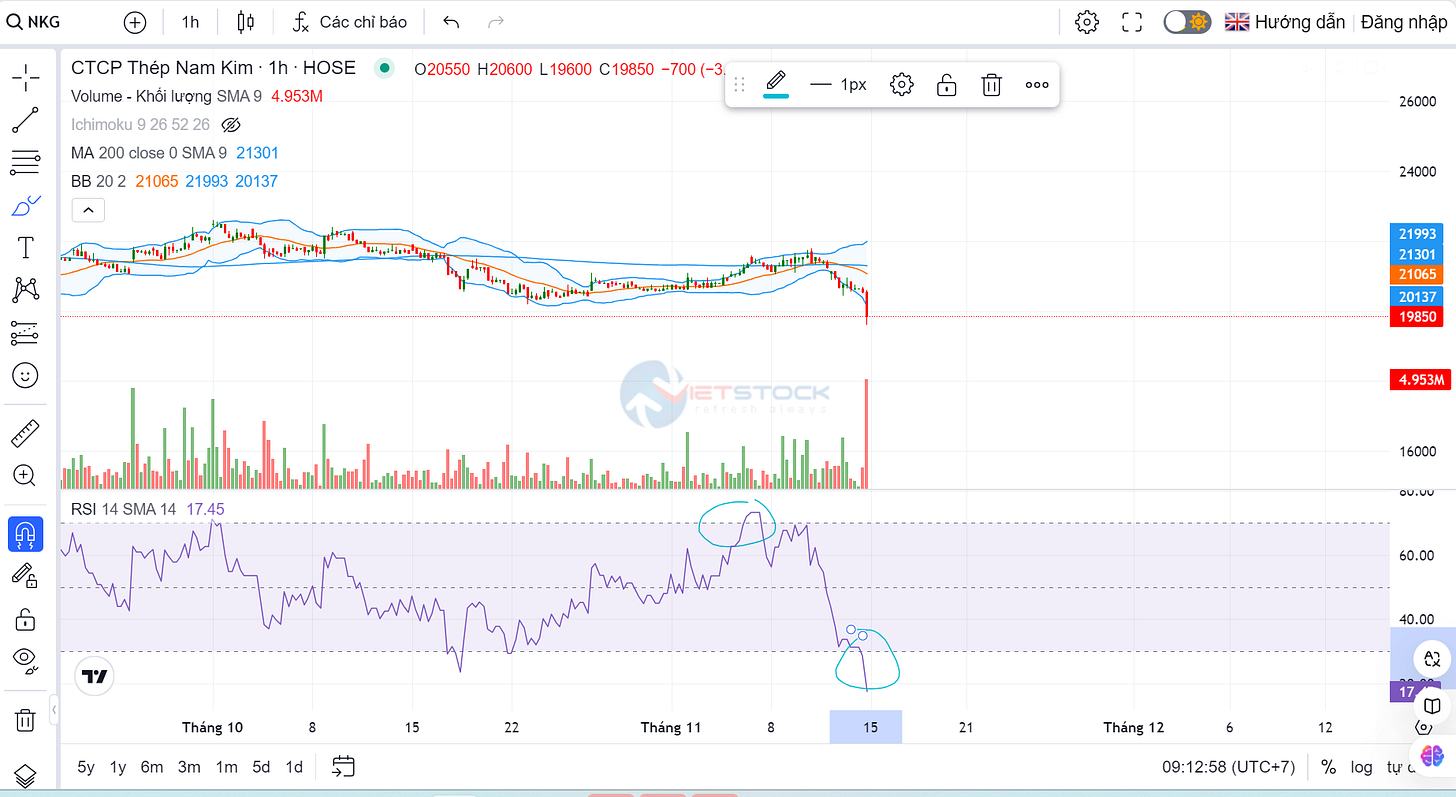
Task: Open the candlestick chart type menu
Action: tap(246, 22)
